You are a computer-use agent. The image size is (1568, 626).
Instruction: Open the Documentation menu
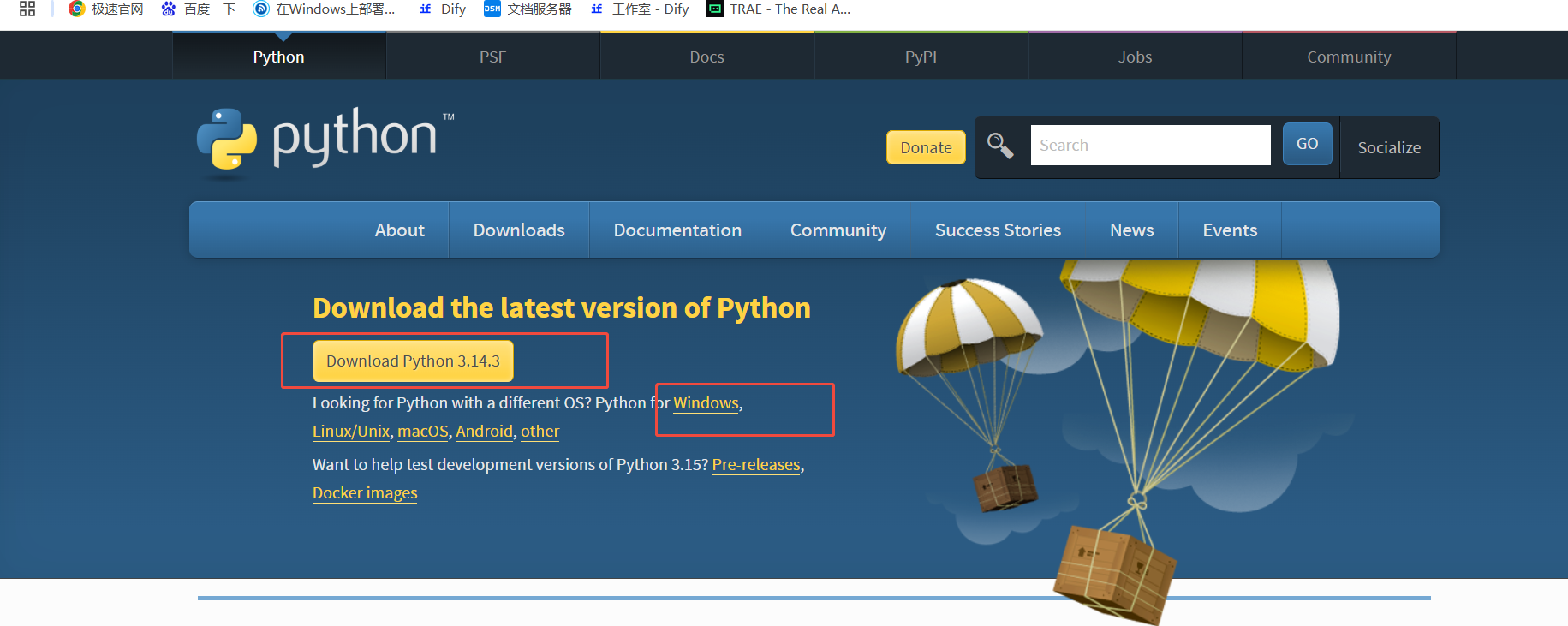pyautogui.click(x=677, y=230)
